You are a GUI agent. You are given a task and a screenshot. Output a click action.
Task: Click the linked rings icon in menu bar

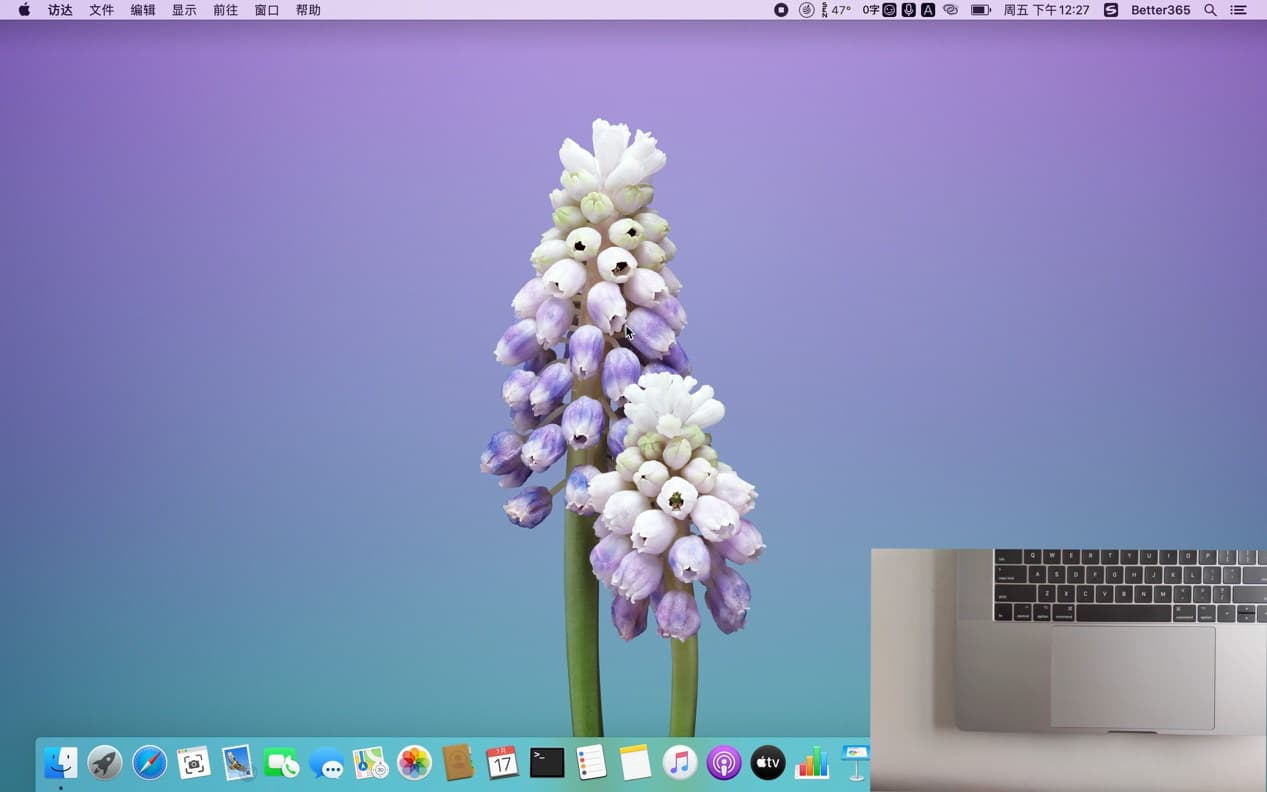coord(951,10)
